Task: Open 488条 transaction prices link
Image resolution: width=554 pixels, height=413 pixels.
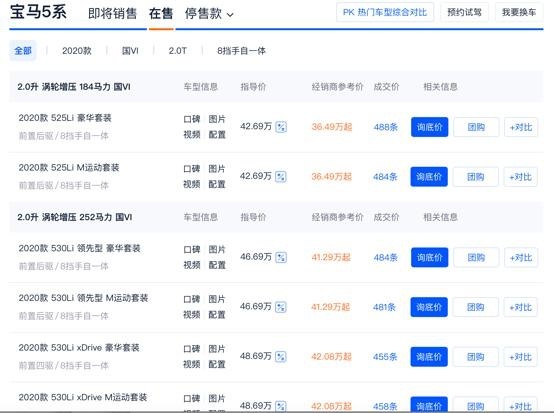Action: click(x=386, y=127)
